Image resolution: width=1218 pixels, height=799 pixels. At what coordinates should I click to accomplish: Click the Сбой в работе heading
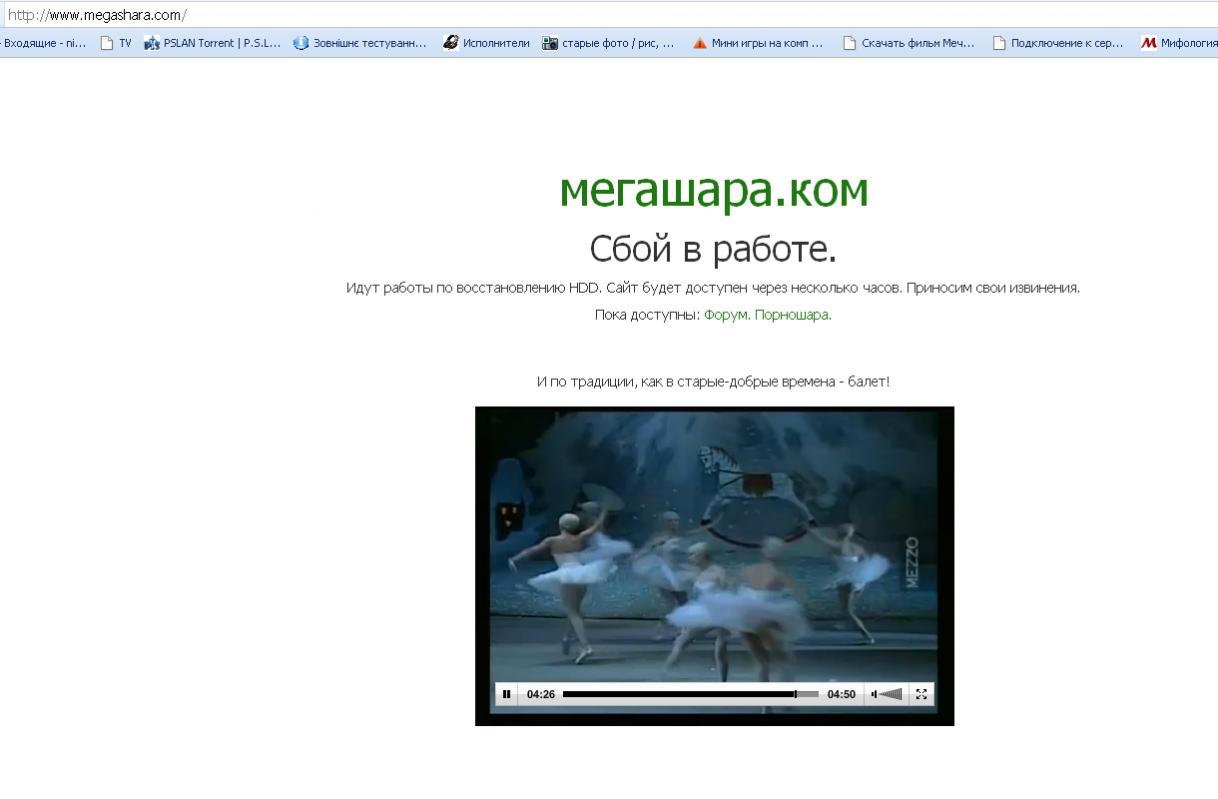pos(713,249)
